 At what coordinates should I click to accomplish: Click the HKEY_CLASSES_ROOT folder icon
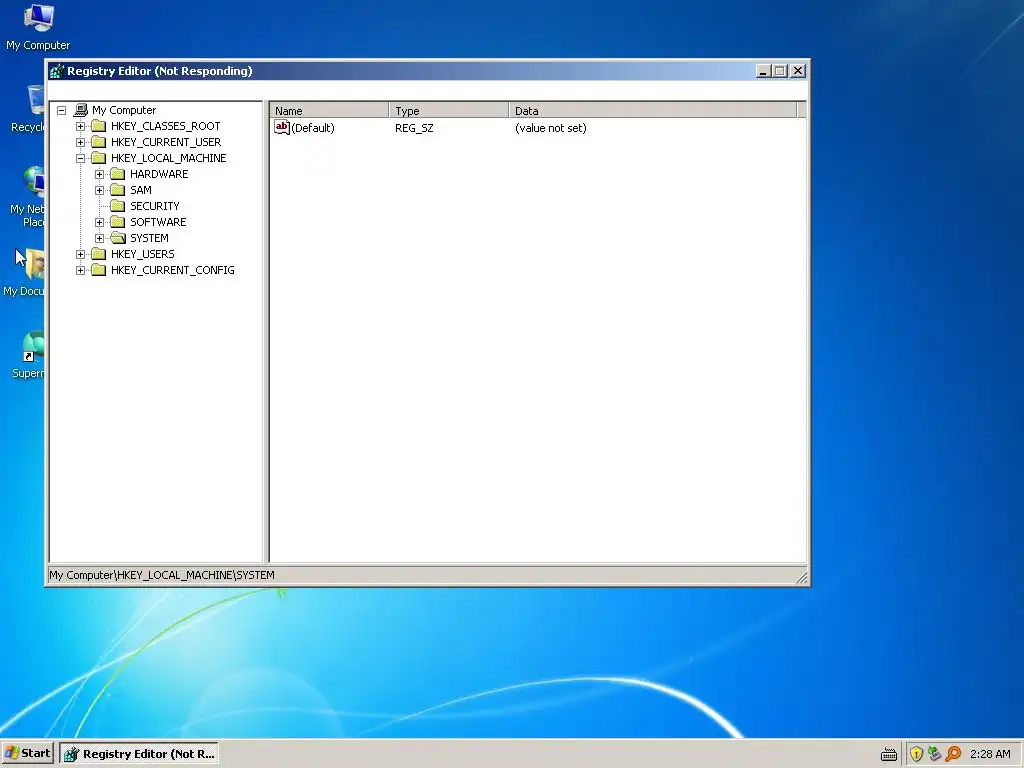[99, 126]
